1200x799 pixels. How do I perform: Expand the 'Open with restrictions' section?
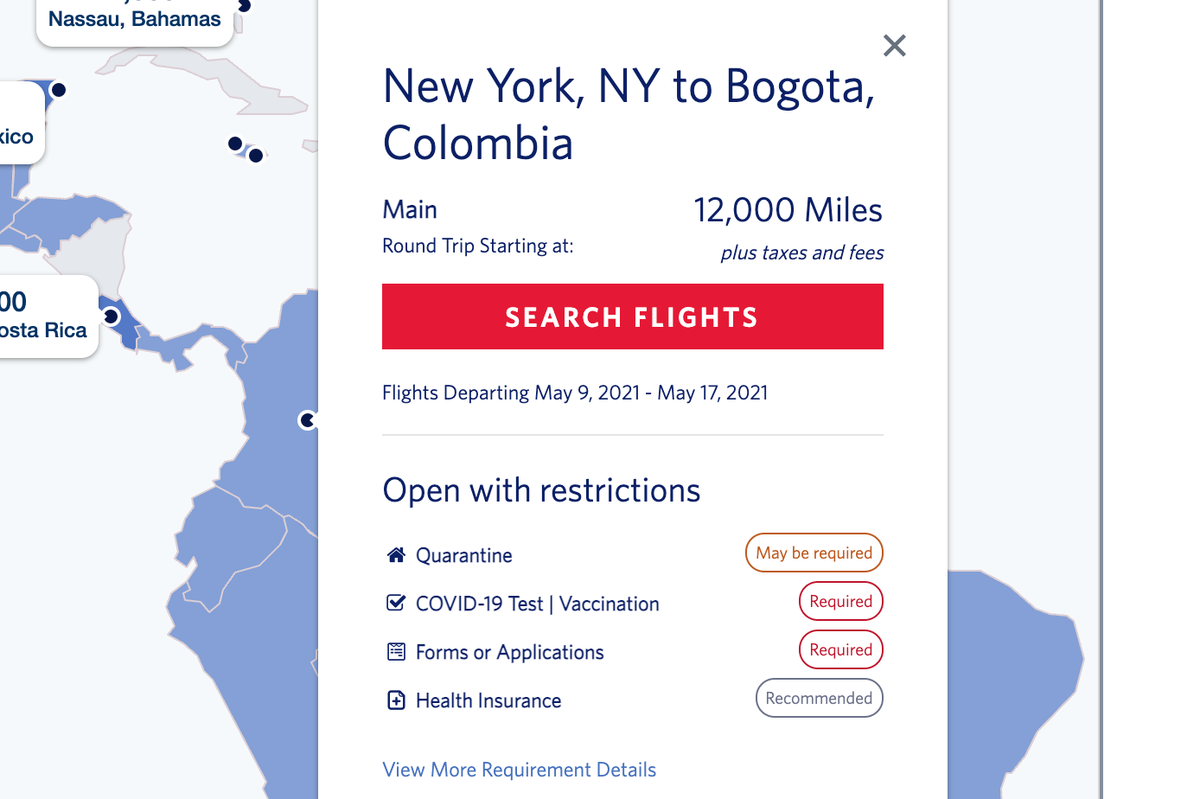click(x=541, y=490)
